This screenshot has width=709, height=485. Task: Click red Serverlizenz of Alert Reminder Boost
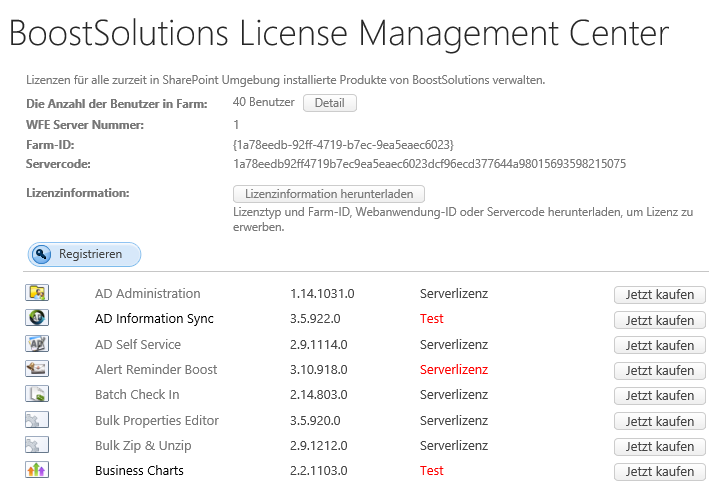[x=454, y=369]
